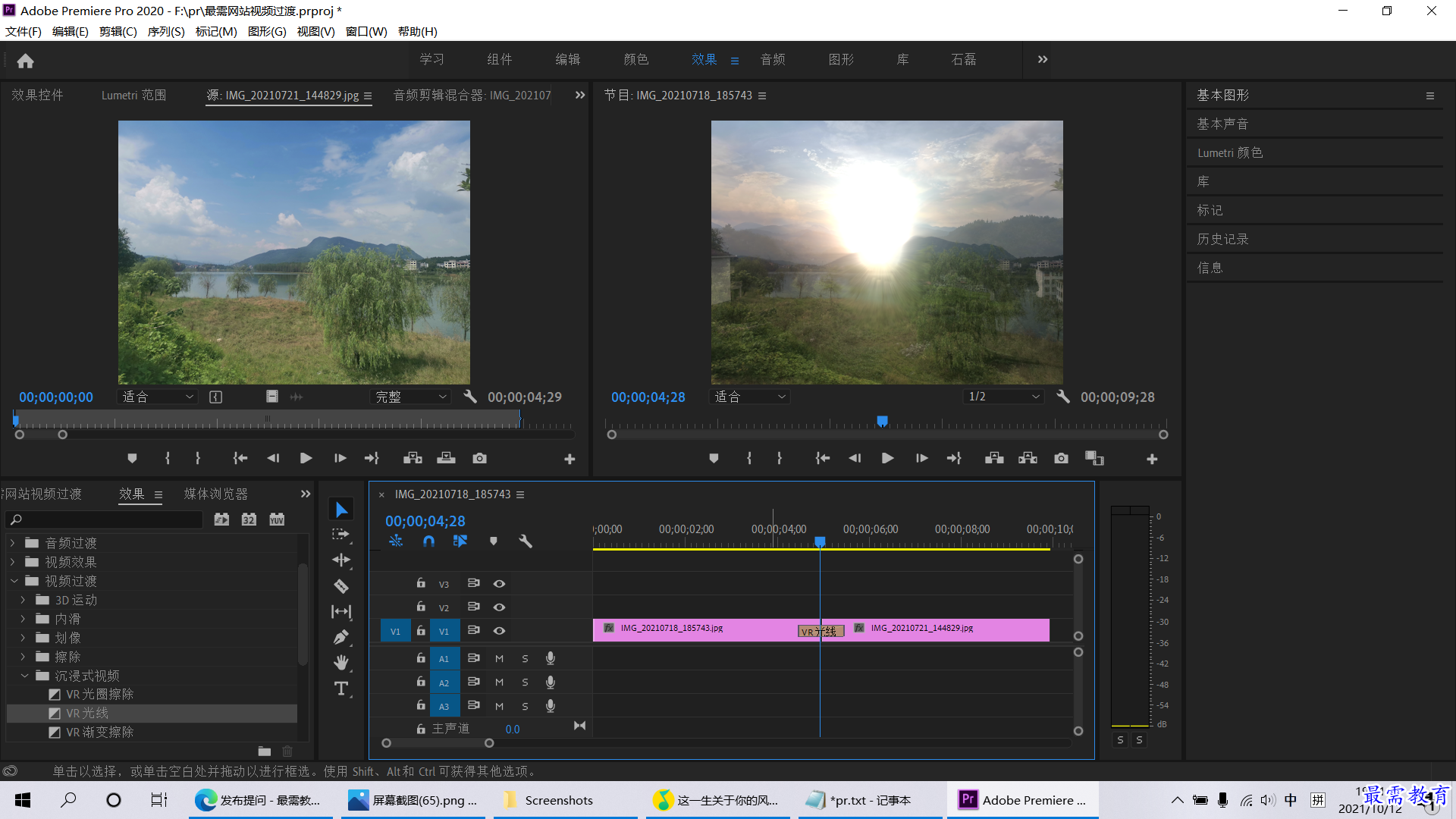Open the 序列(S) menu
The height and width of the screenshot is (819, 1456).
(166, 32)
